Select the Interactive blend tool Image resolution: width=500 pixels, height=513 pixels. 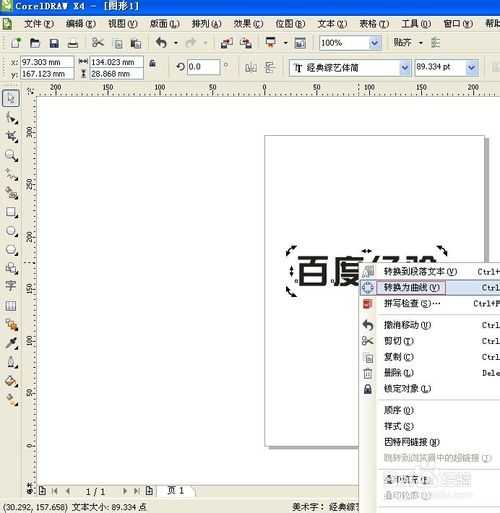click(11, 325)
